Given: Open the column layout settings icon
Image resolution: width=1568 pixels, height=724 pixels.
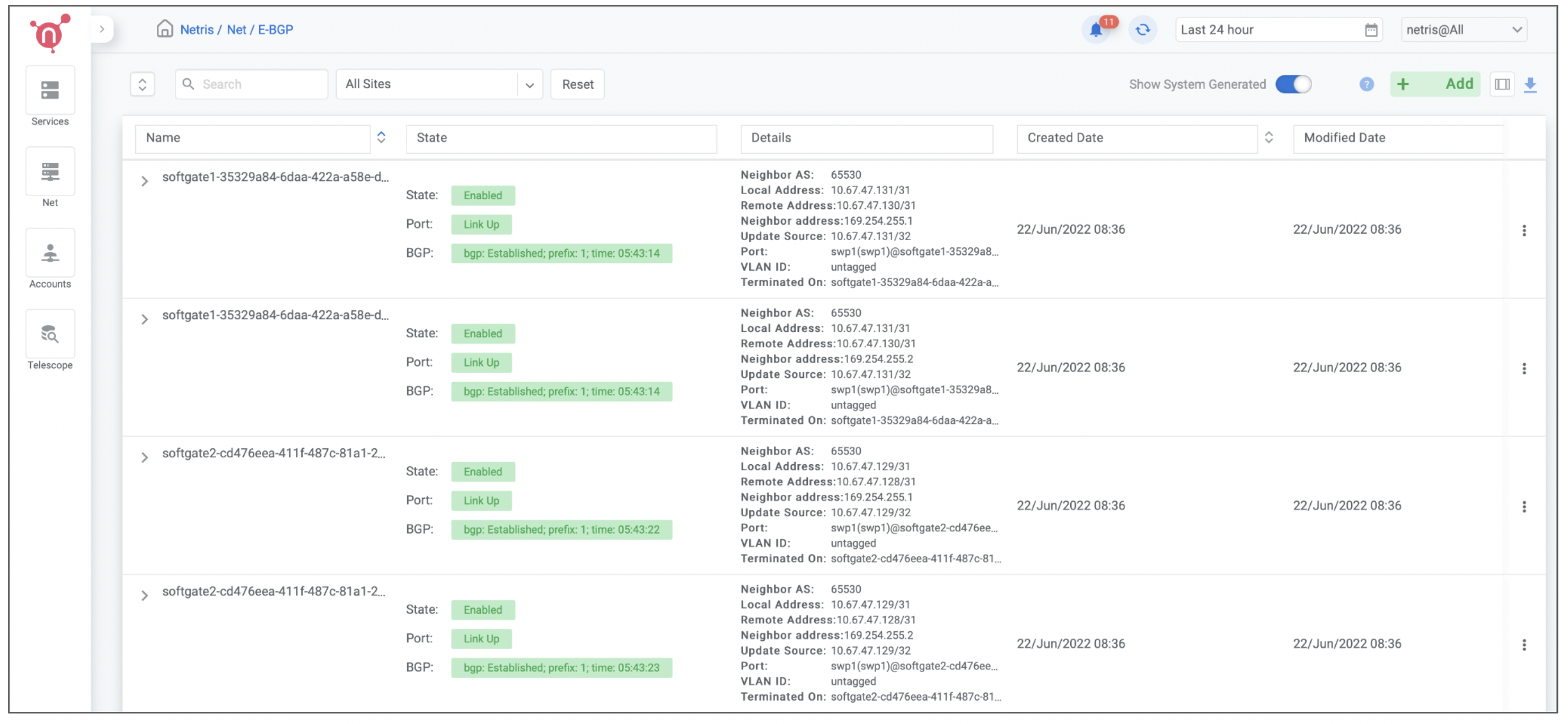Looking at the screenshot, I should click(x=1502, y=84).
